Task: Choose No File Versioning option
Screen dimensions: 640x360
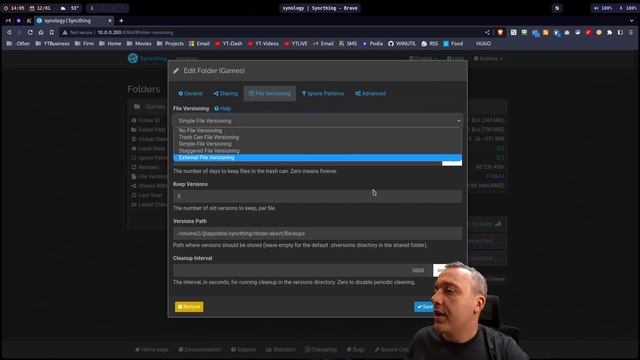Action: pos(318,131)
